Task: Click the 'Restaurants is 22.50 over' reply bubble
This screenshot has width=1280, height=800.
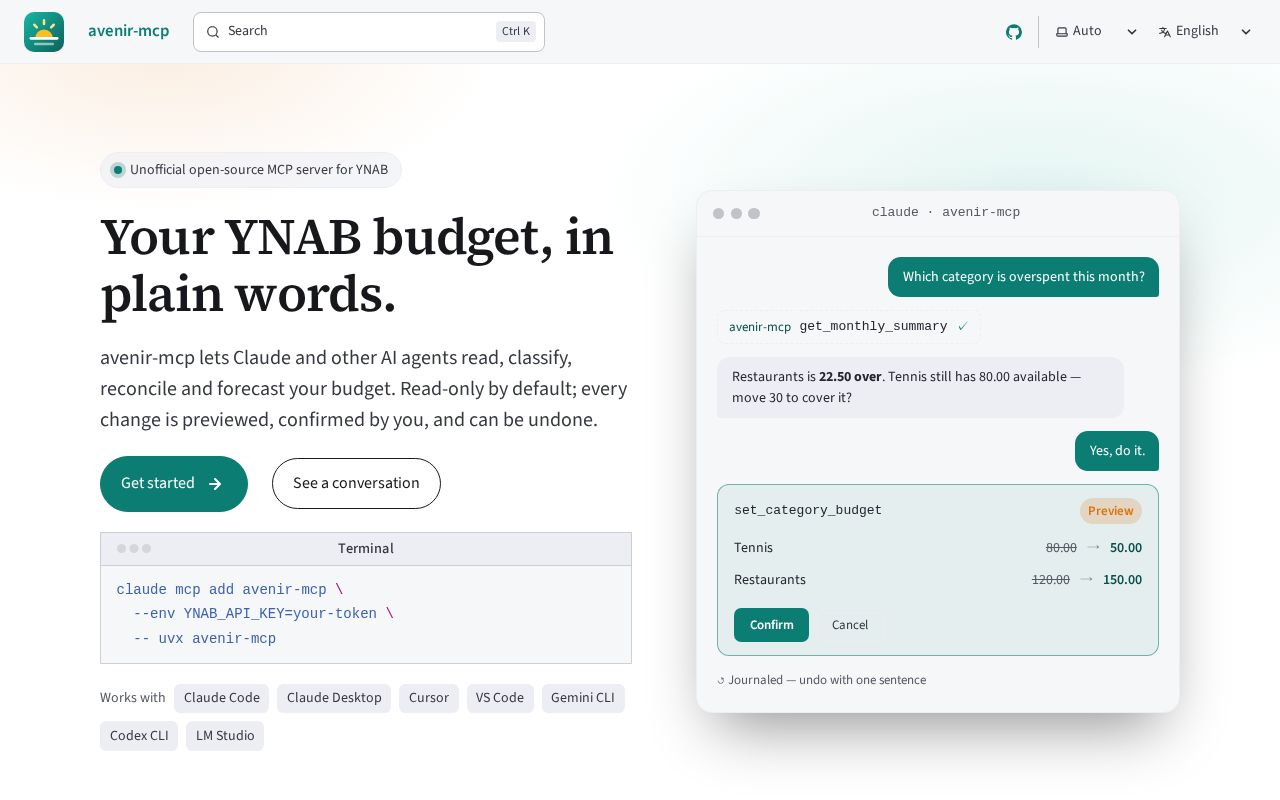Action: click(x=920, y=387)
